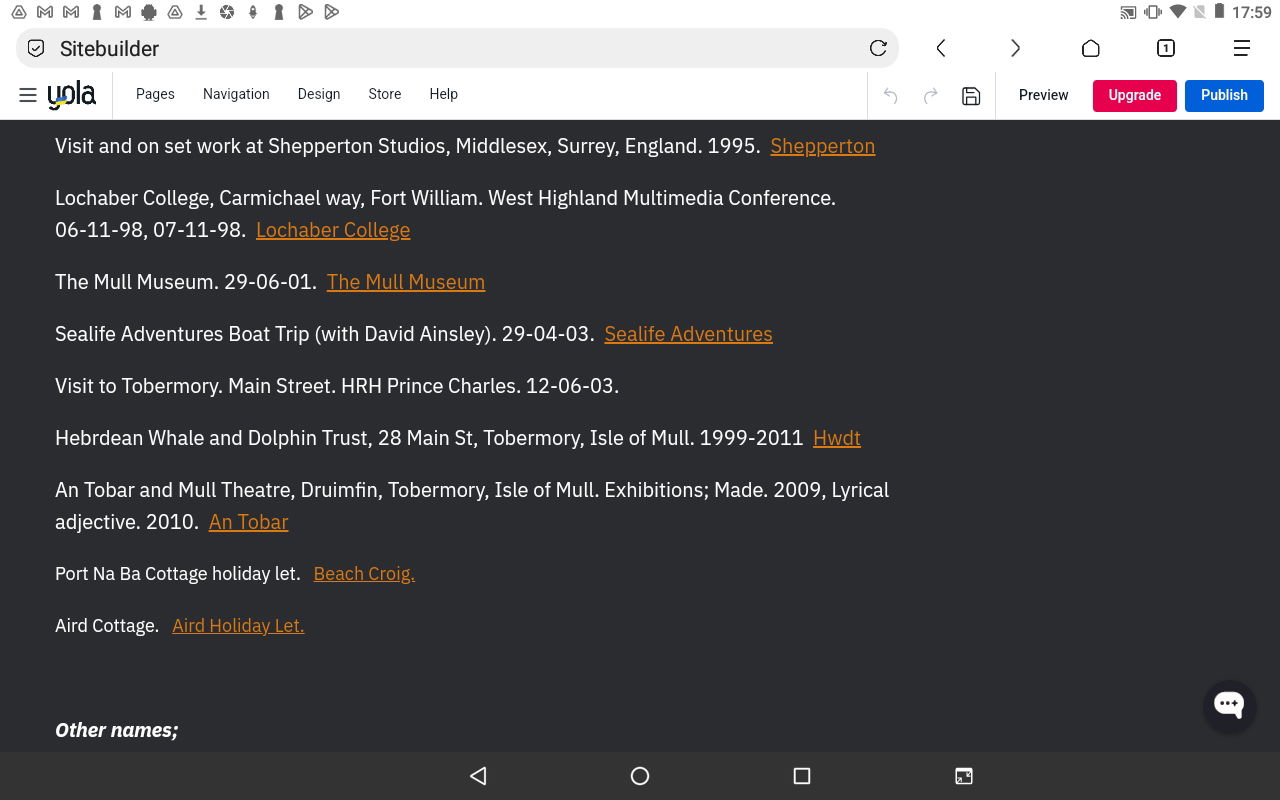Click the Yola logo
Image resolution: width=1280 pixels, height=800 pixels.
[72, 95]
